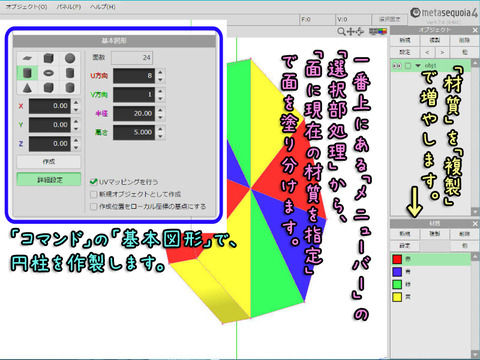This screenshot has height=360, width=480.
Task: Select the sphere primitive shape
Action: click(70, 58)
